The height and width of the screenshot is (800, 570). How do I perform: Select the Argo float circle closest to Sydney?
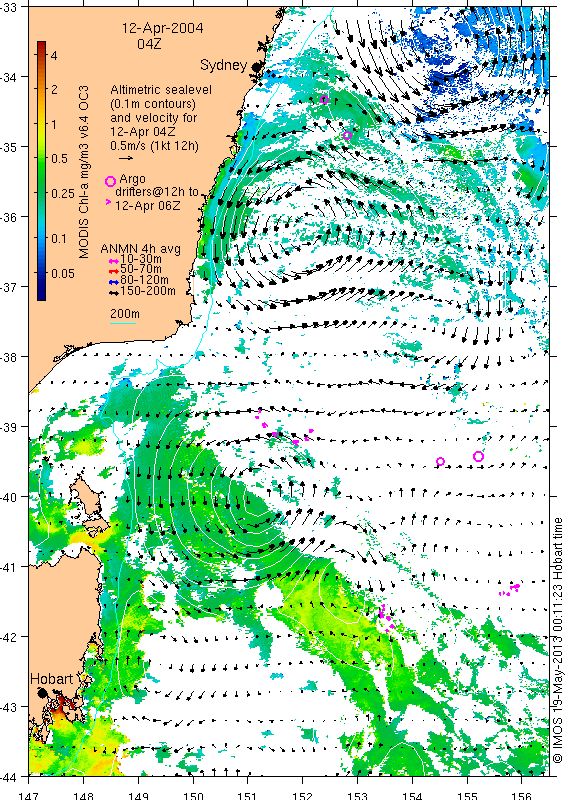[x=325, y=99]
